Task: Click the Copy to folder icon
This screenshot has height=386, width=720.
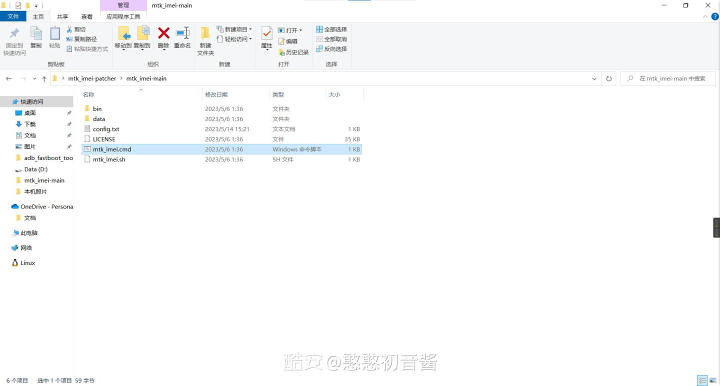Action: 143,34
